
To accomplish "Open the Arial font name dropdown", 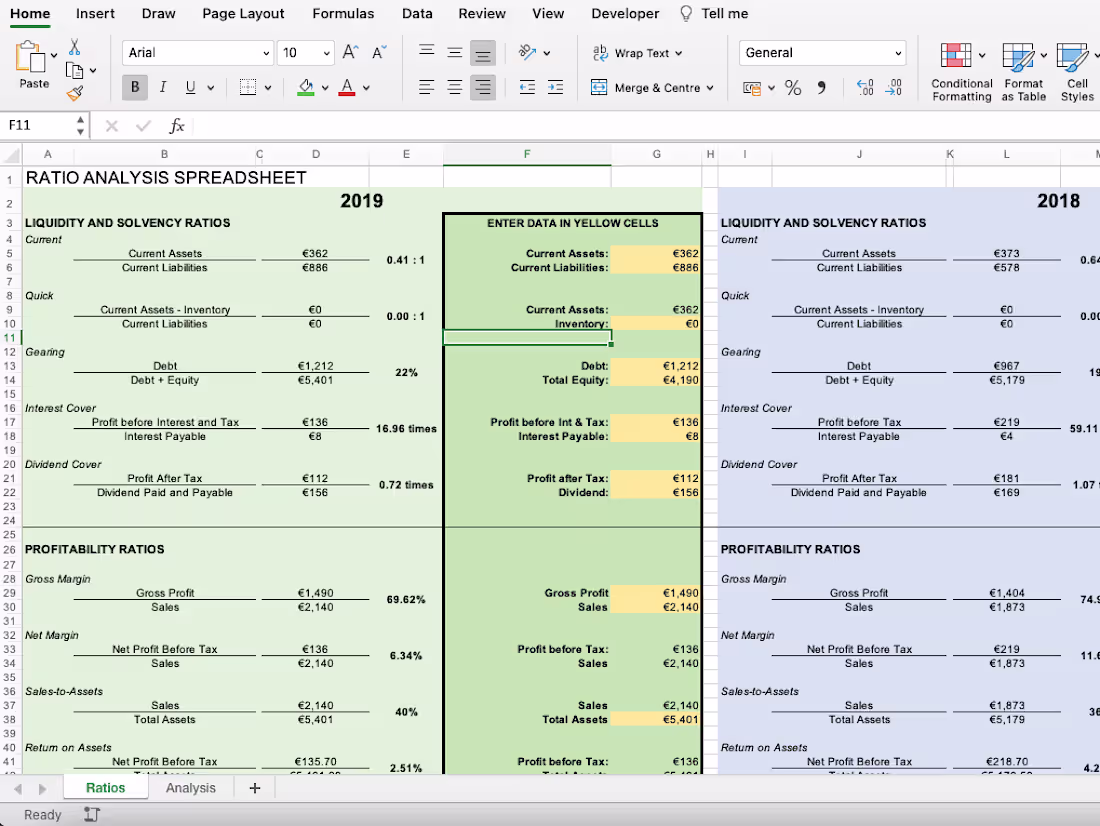I will [265, 52].
